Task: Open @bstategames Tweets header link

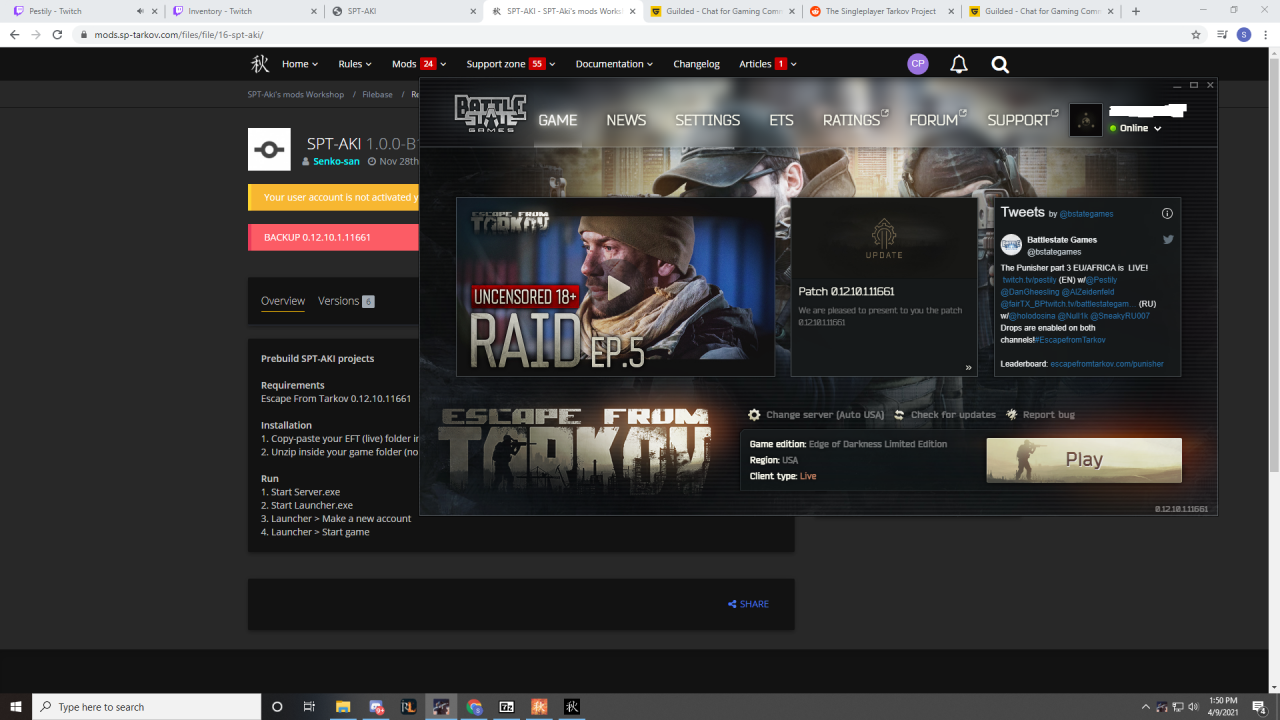Action: [1086, 214]
